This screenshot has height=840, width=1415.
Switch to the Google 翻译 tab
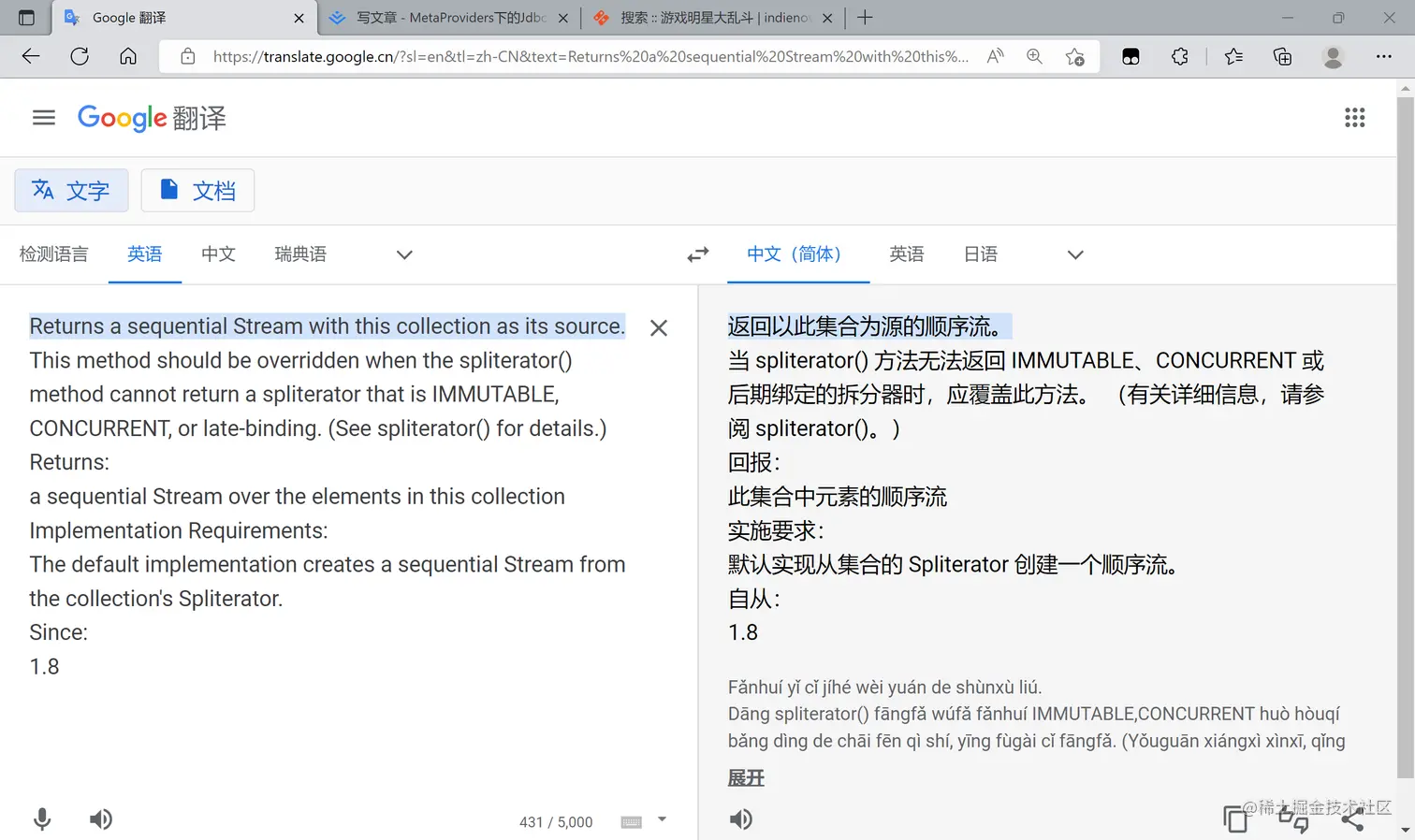click(182, 18)
